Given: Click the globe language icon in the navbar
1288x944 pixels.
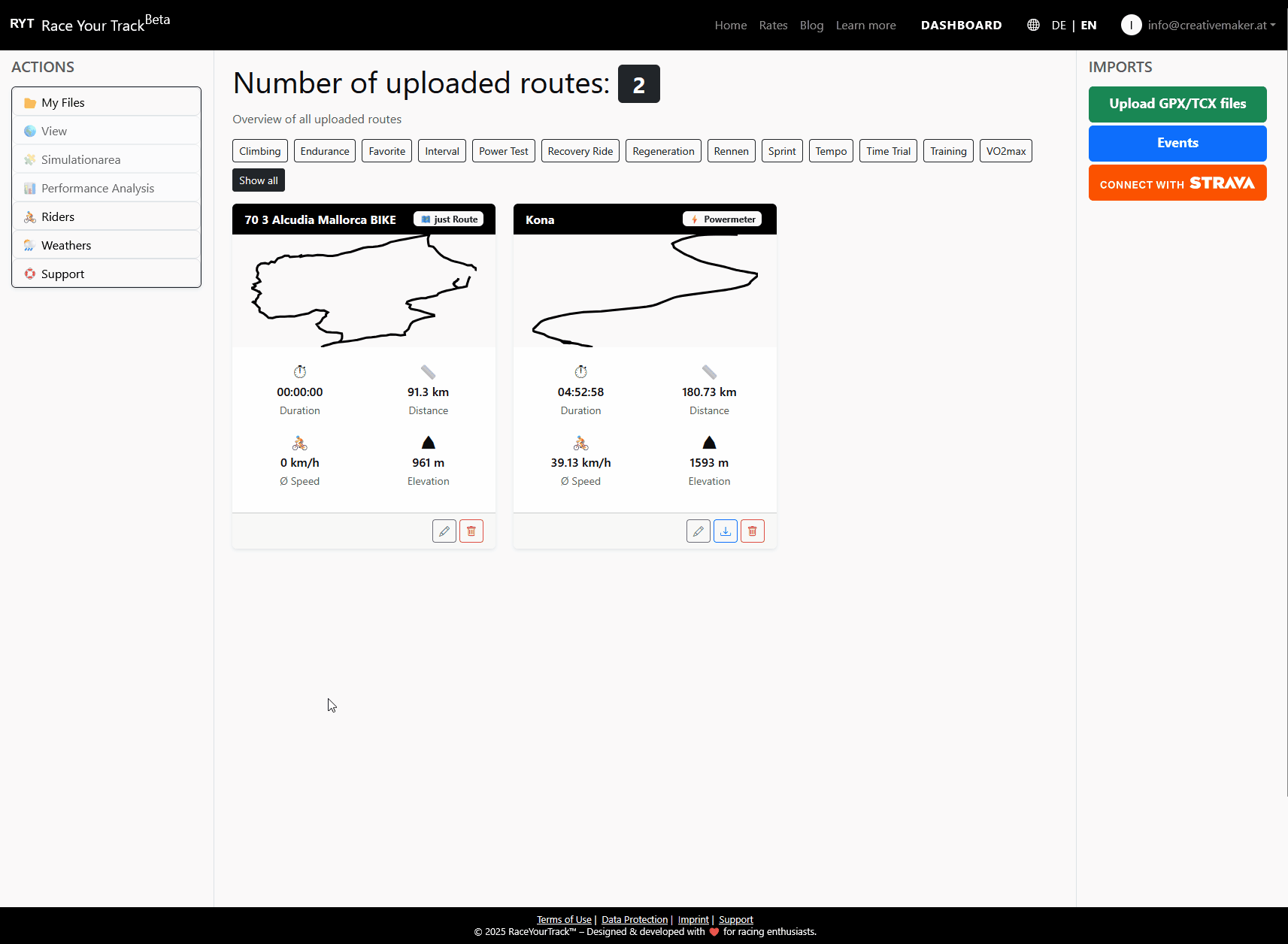Looking at the screenshot, I should [1032, 25].
